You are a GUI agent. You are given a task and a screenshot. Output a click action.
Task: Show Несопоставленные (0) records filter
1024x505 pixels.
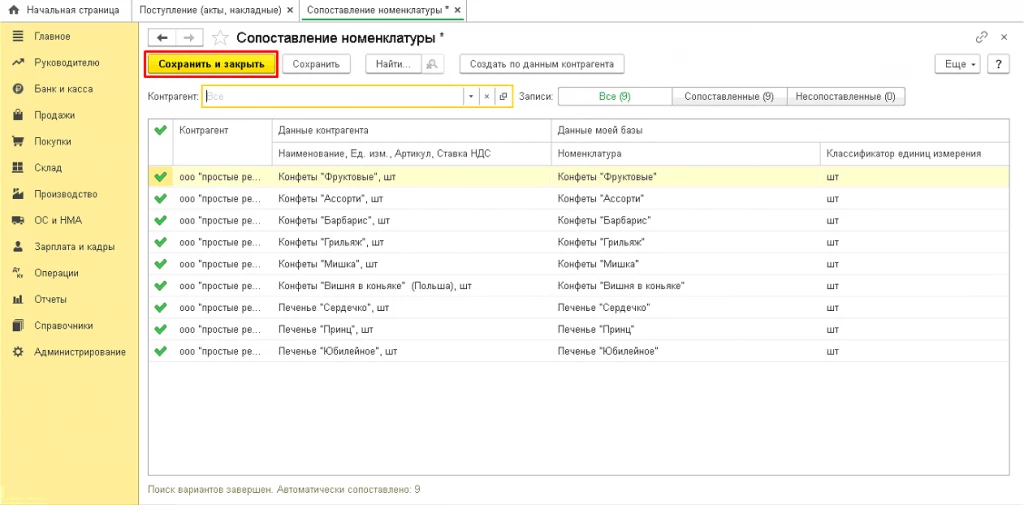tap(846, 96)
